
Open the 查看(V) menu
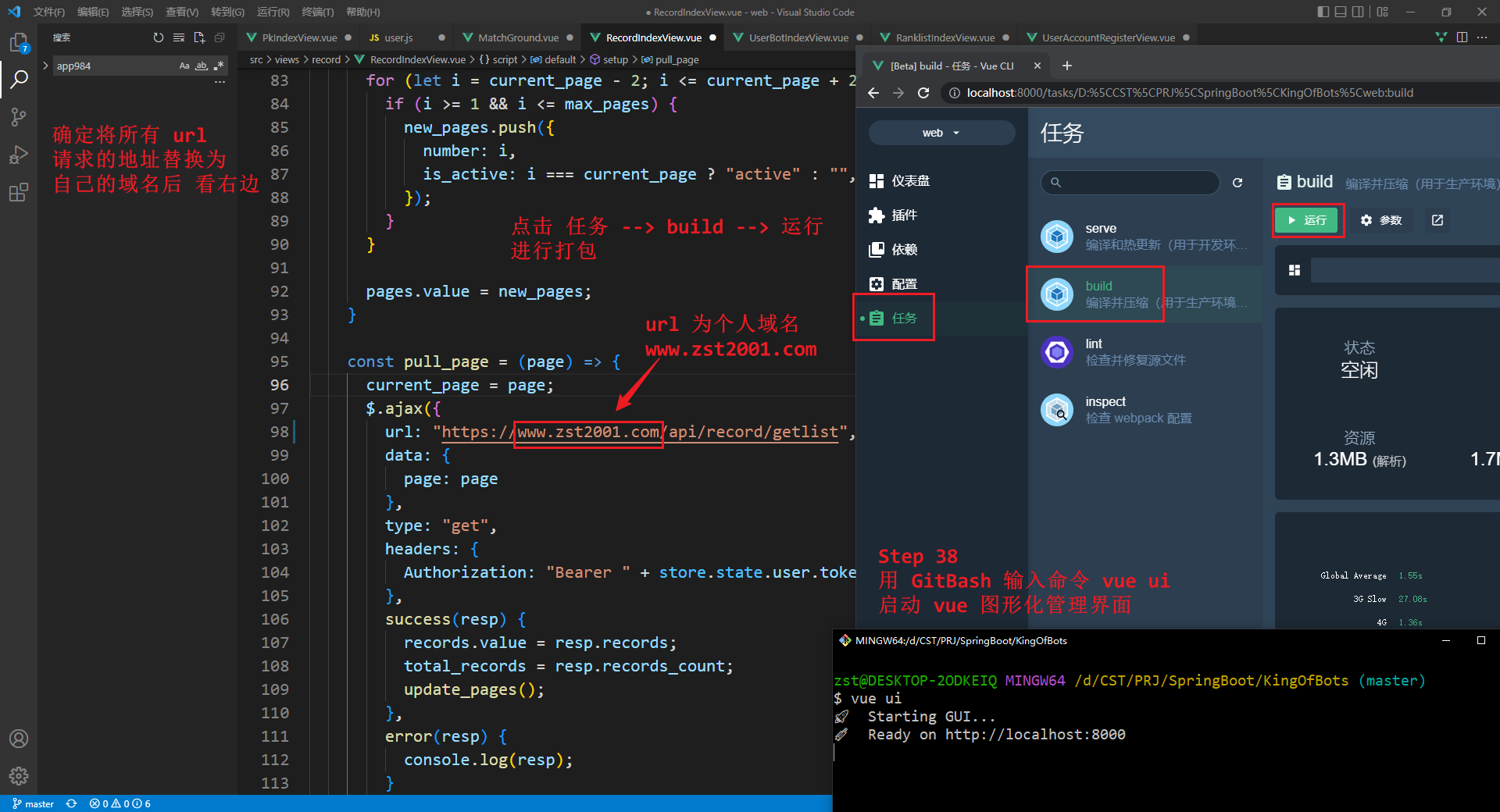(182, 12)
